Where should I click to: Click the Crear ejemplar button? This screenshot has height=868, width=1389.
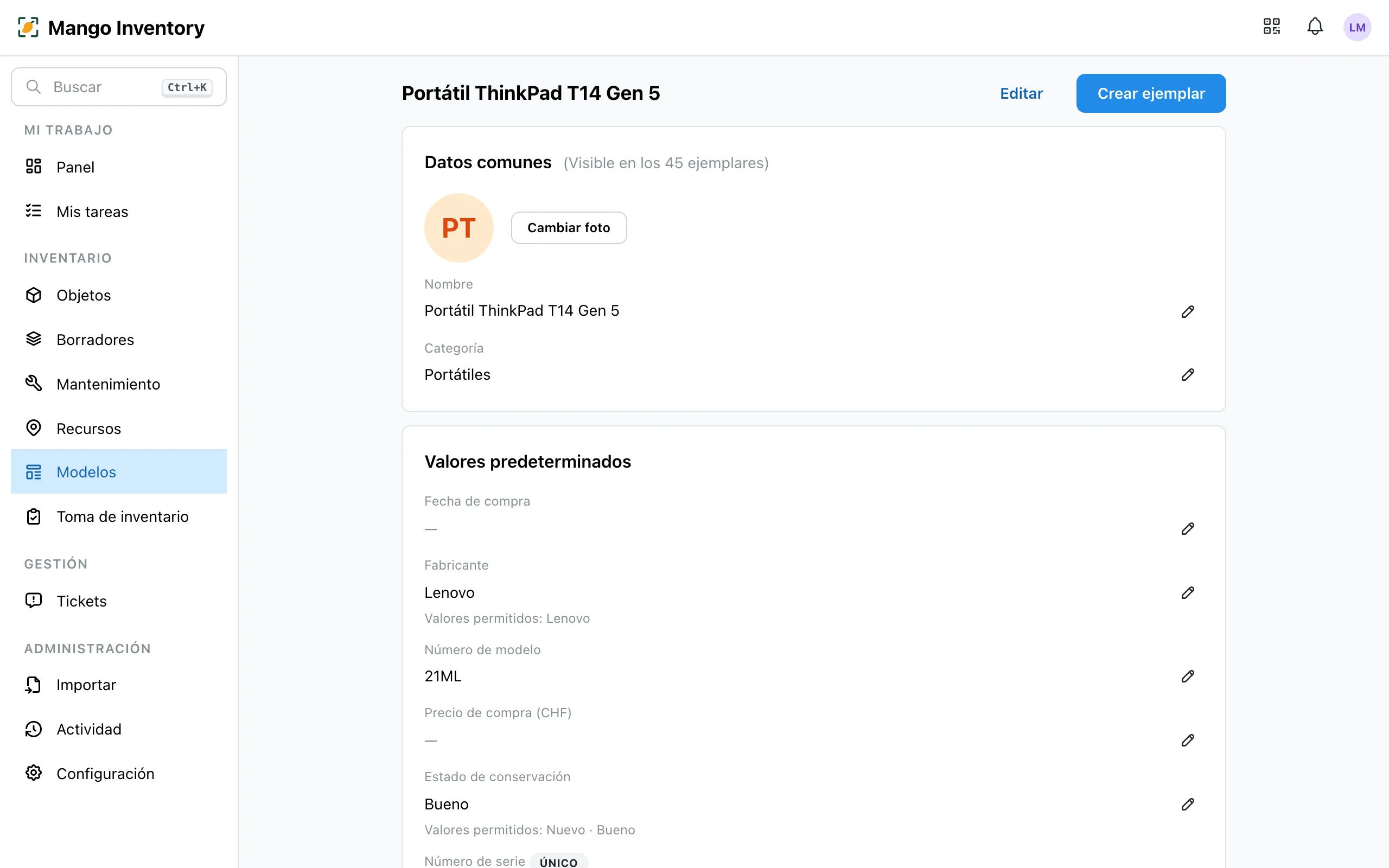pos(1151,93)
